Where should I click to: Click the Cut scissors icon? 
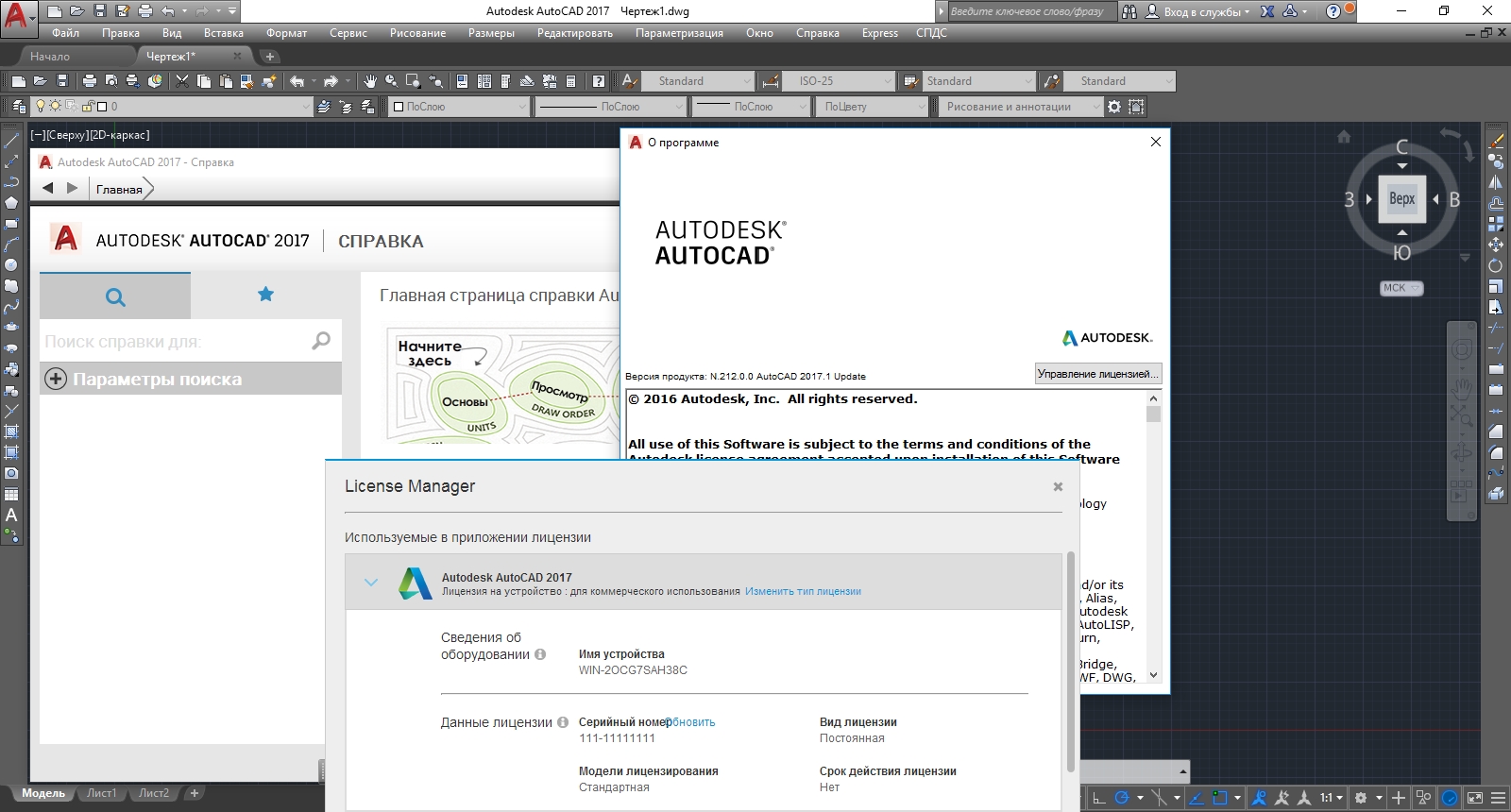pos(182,81)
